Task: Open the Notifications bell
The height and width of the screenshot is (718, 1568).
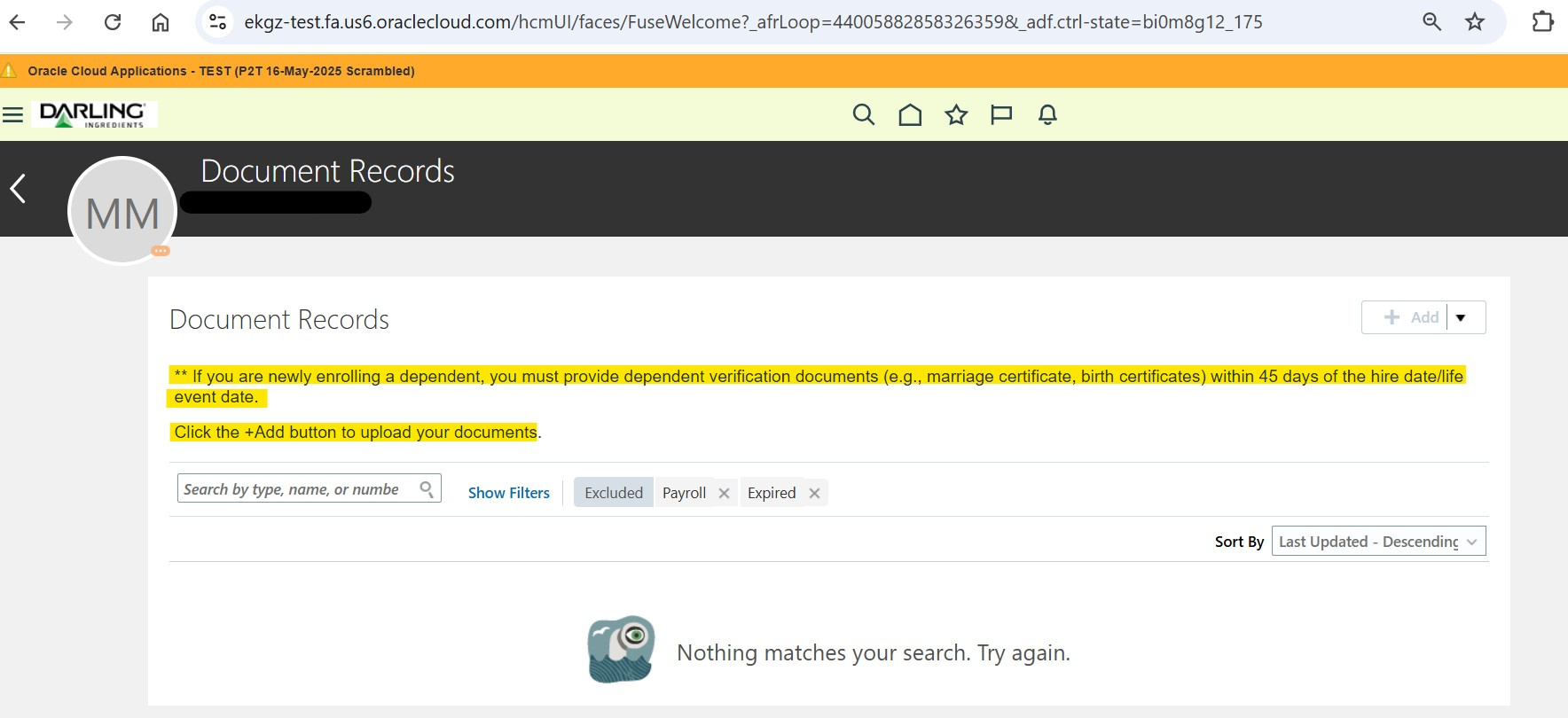Action: point(1047,114)
